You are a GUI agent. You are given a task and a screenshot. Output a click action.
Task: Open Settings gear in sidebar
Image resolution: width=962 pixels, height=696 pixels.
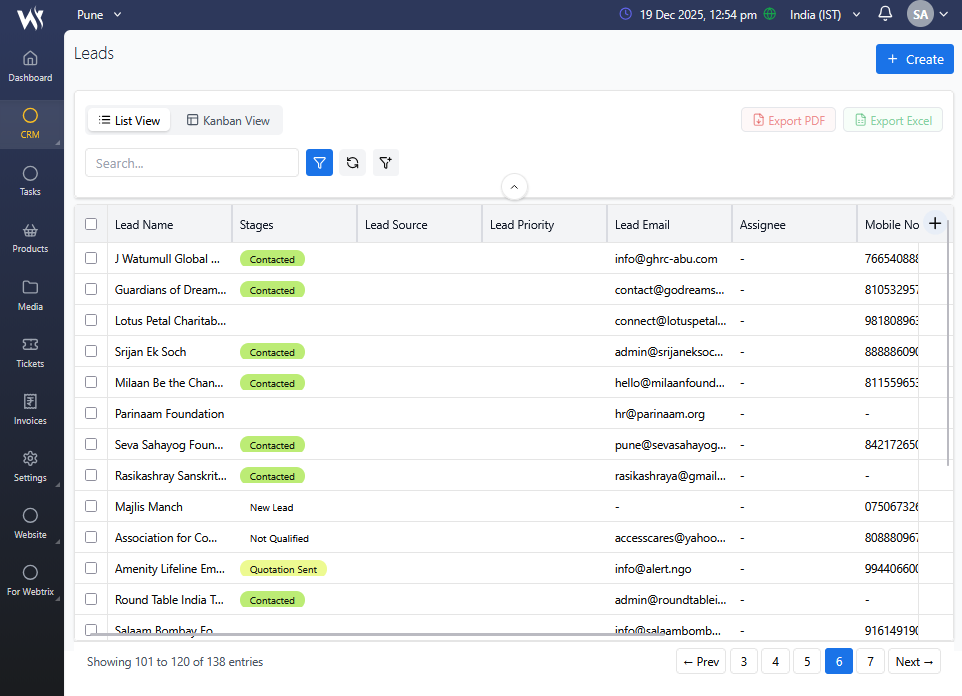[30, 466]
